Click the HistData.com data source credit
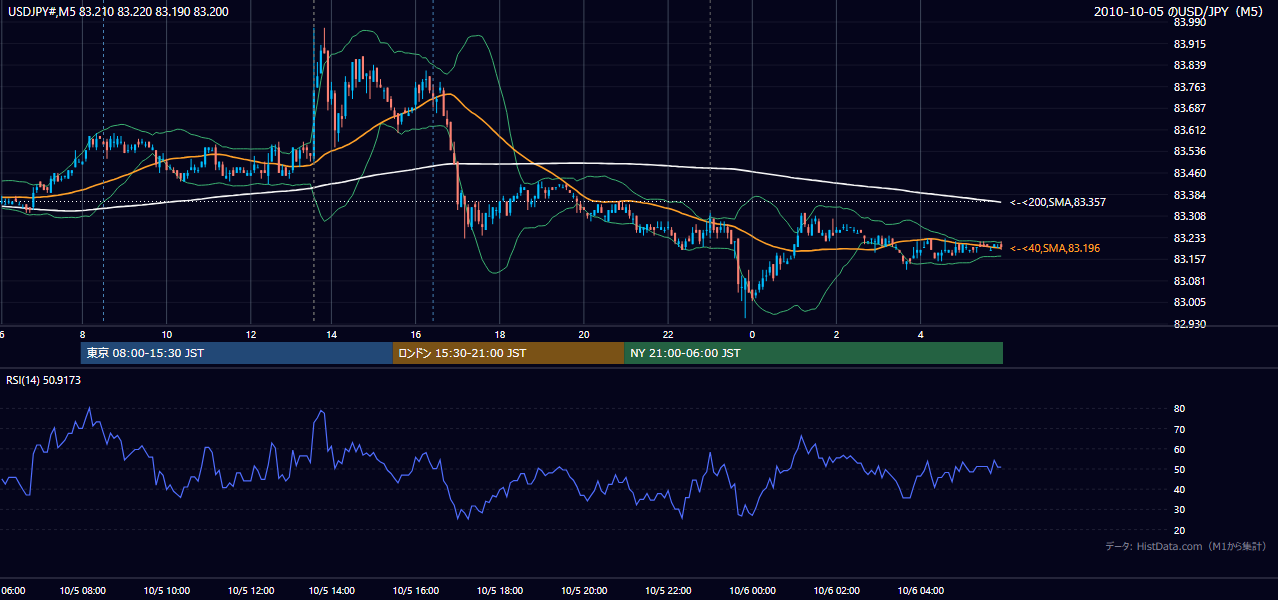Image resolution: width=1278 pixels, height=600 pixels. [1186, 546]
